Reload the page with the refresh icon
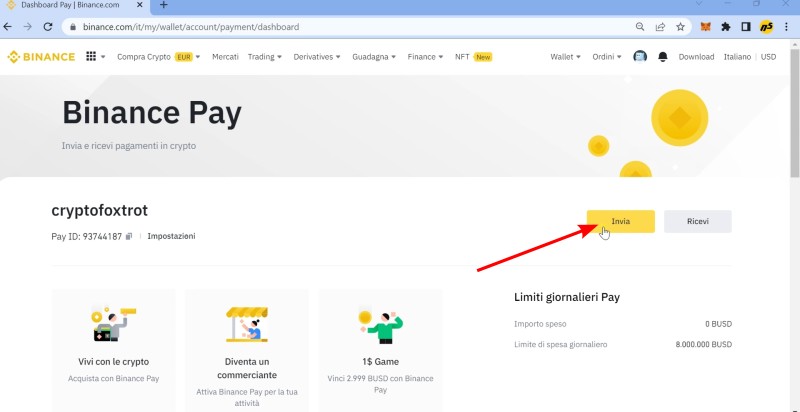 point(48,27)
